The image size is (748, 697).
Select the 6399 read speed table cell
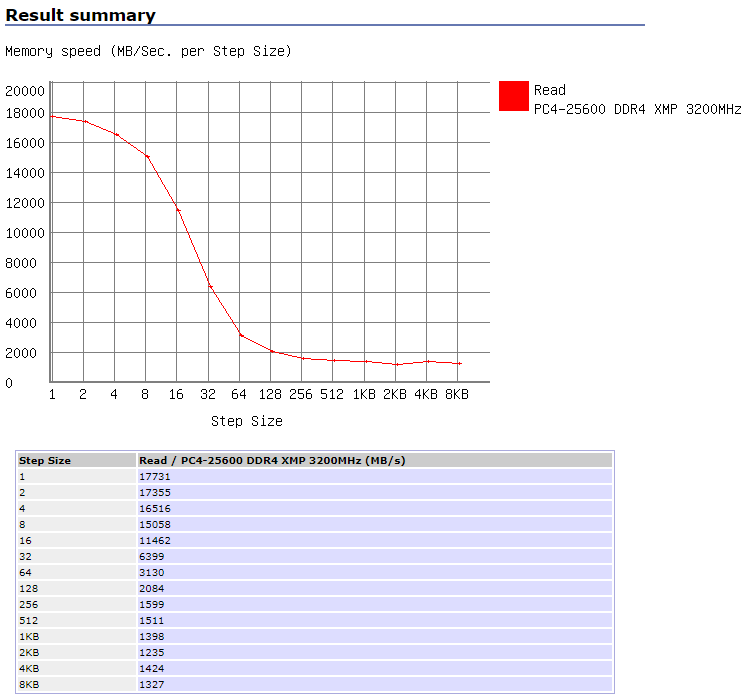[153, 556]
